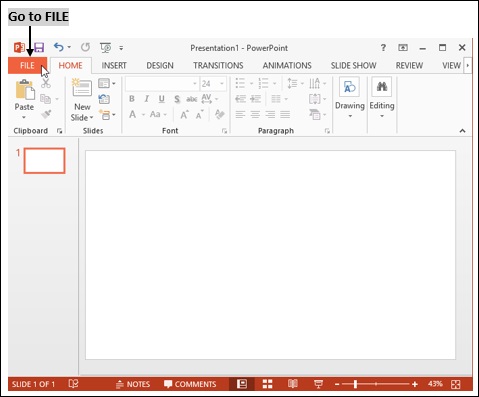Switch to the DESIGN tab
The image size is (479, 397).
(160, 65)
